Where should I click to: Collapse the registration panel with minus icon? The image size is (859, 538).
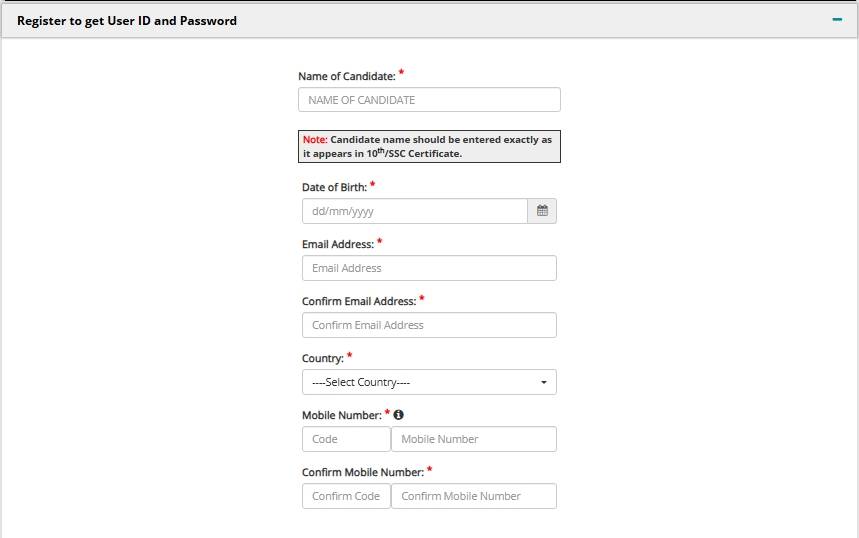pos(837,20)
